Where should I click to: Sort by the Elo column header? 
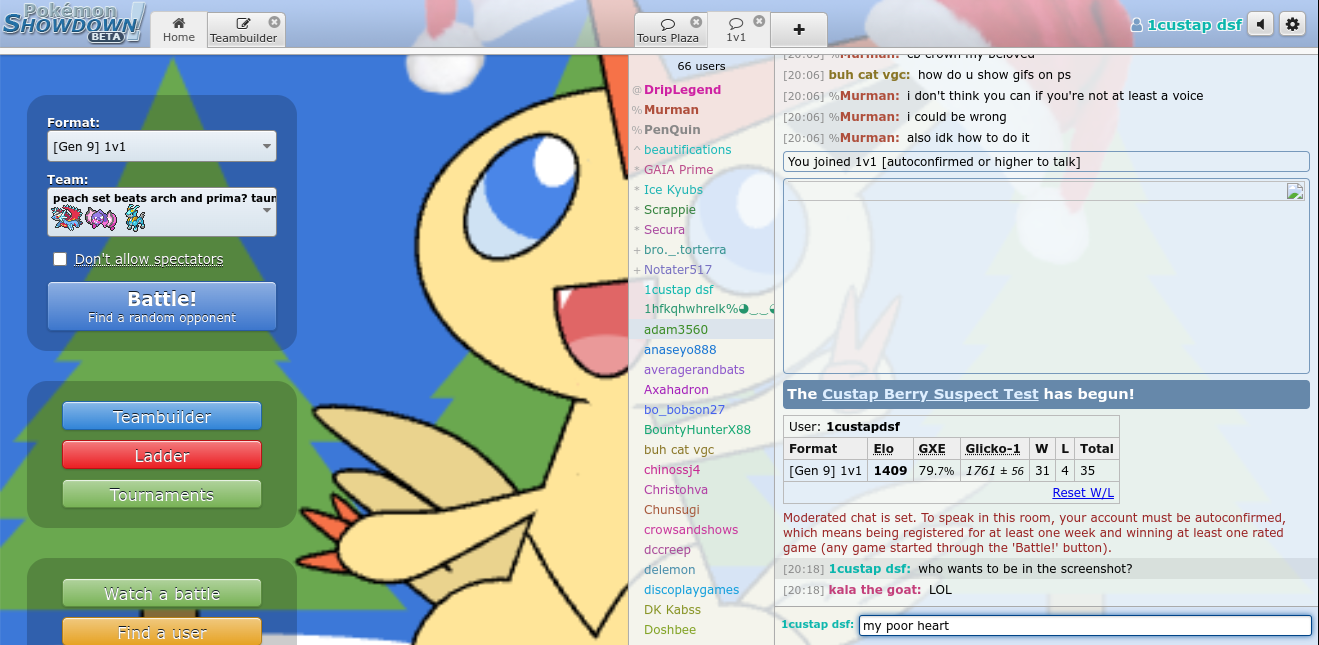point(883,449)
